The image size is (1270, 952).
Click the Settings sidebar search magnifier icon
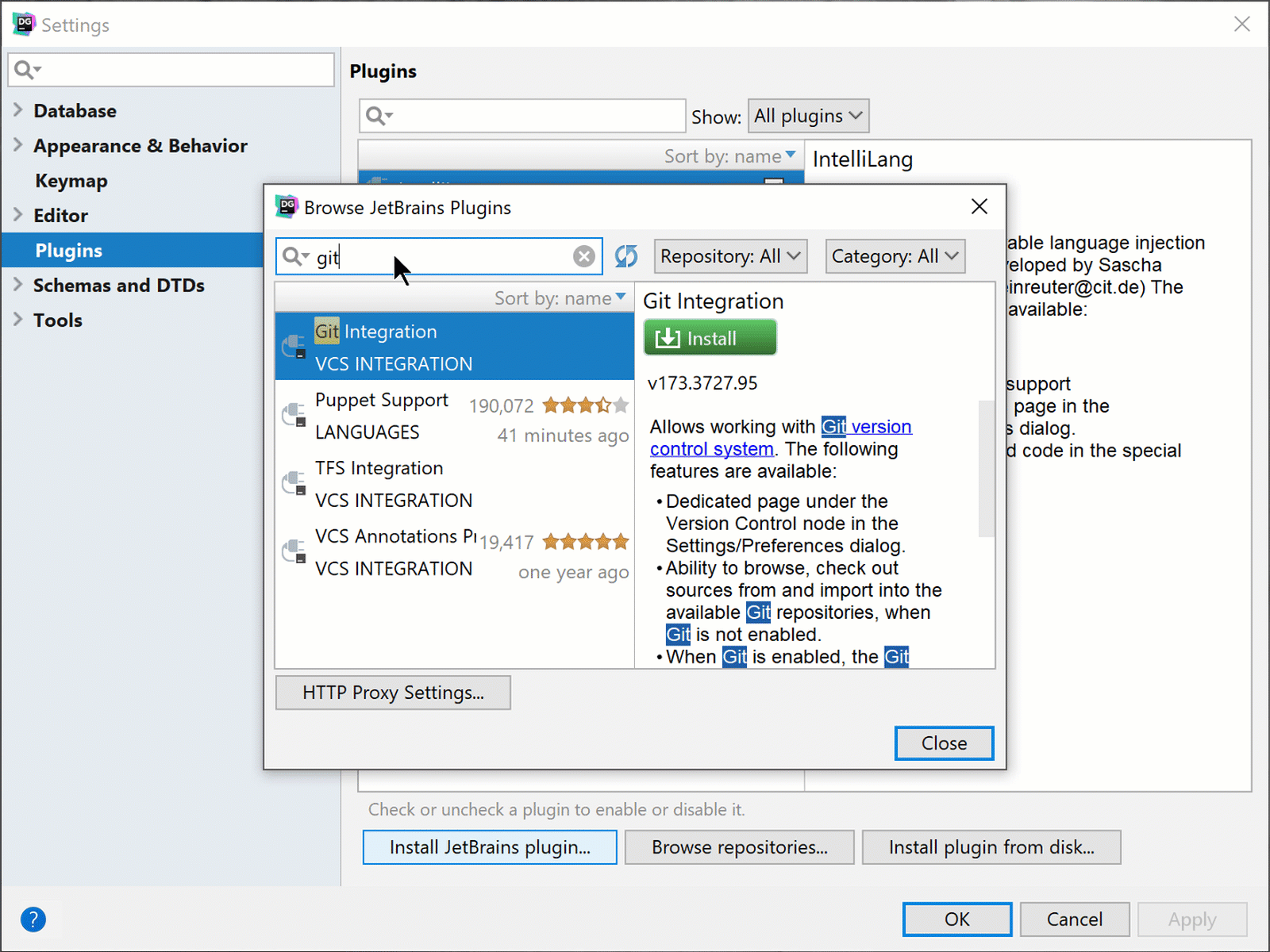[x=27, y=70]
